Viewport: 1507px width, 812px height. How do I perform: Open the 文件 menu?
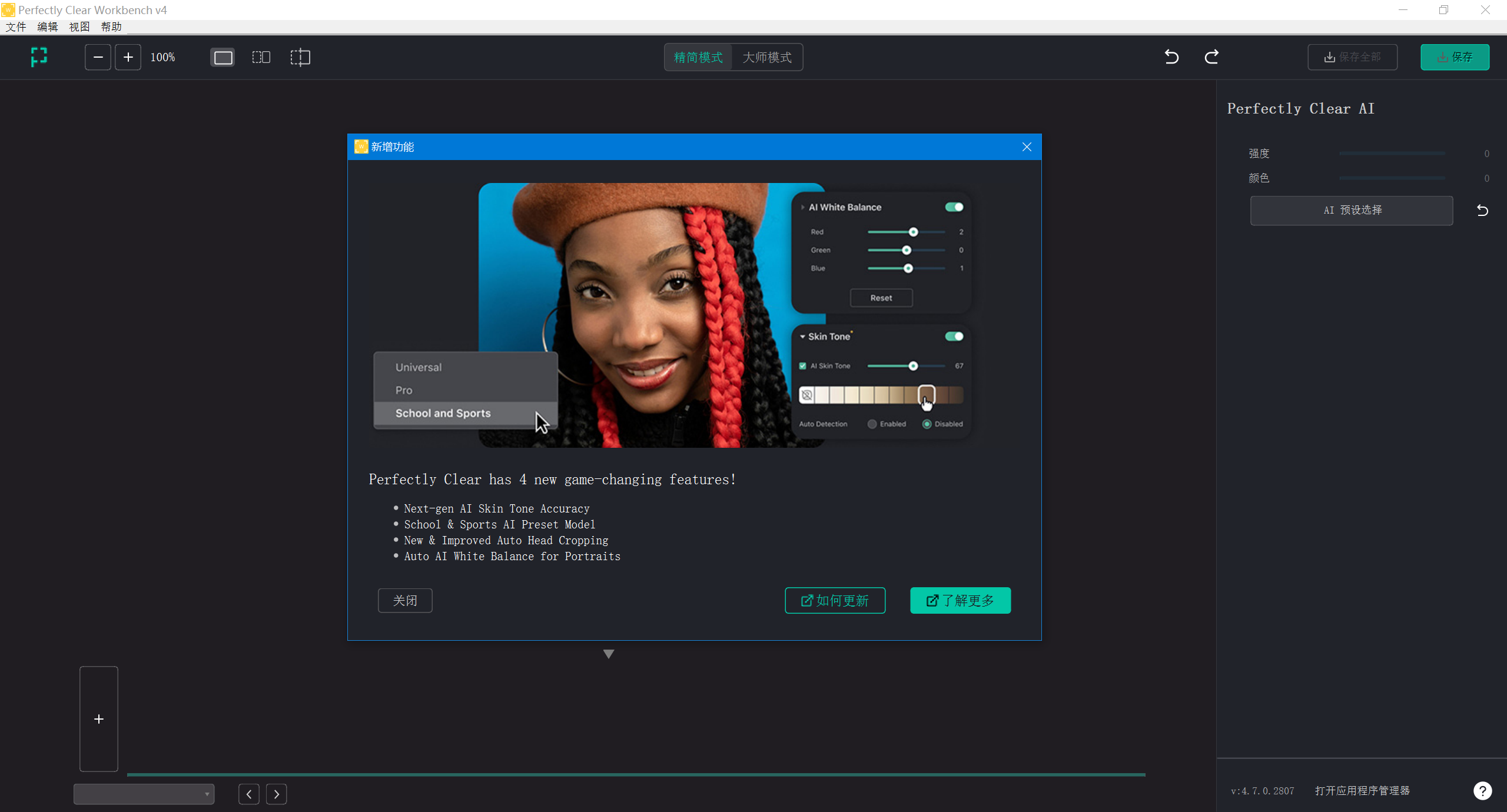pyautogui.click(x=16, y=26)
